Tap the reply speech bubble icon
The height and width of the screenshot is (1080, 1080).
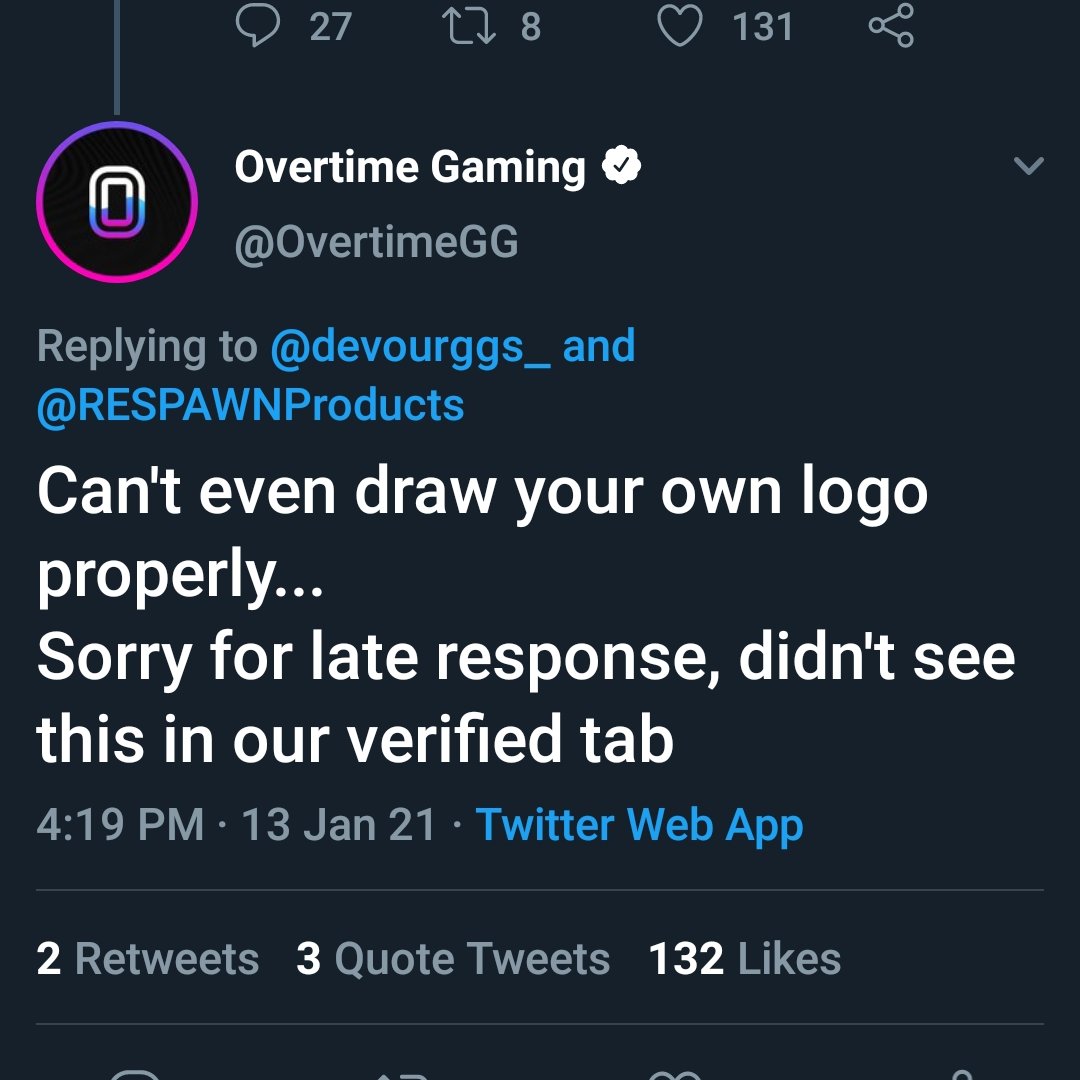click(257, 26)
